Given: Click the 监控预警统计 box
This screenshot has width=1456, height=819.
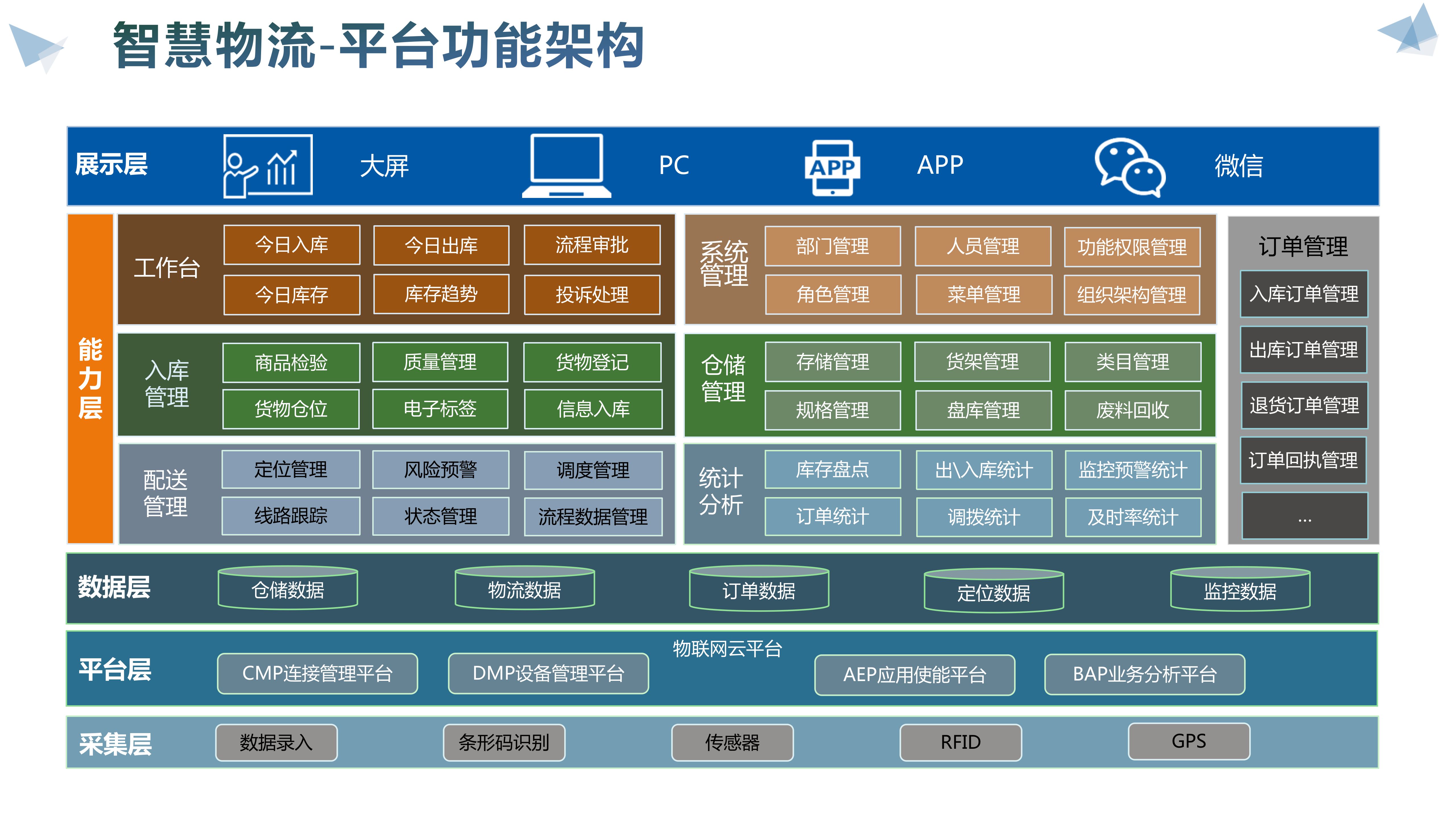Looking at the screenshot, I should pos(1133,470).
